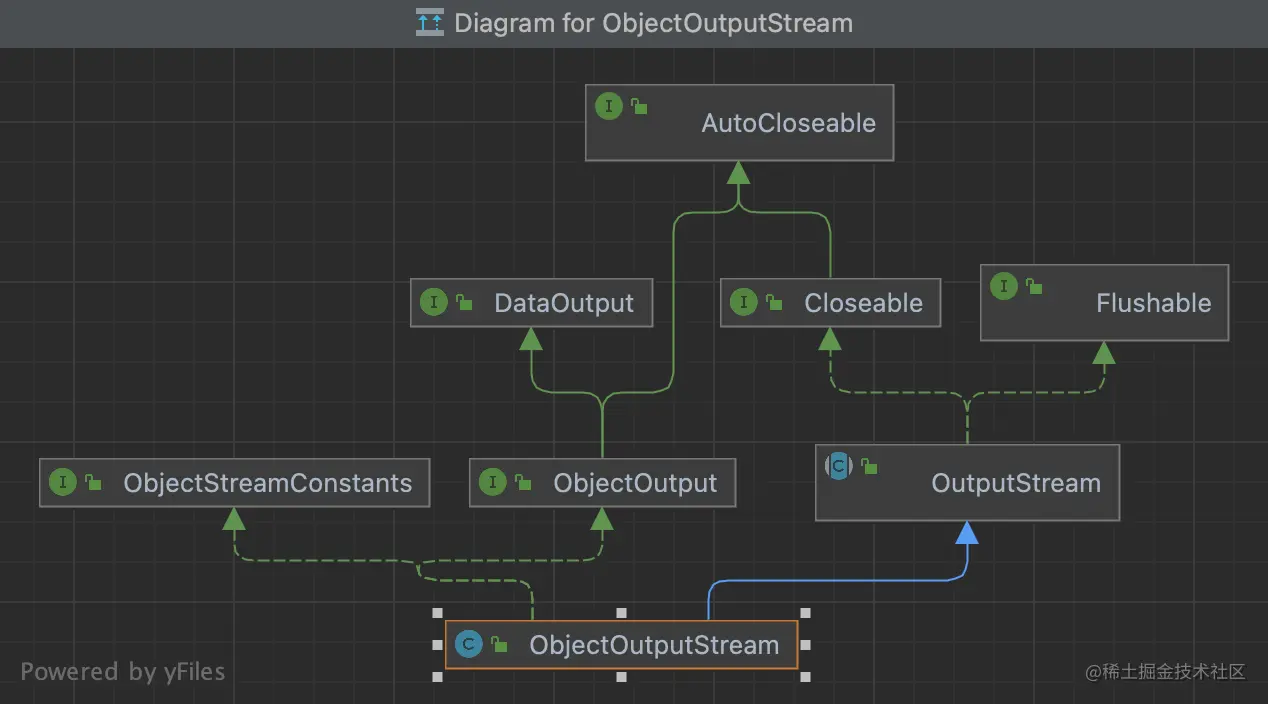
Task: Click the public lock icon on Closeable
Action: click(x=774, y=302)
